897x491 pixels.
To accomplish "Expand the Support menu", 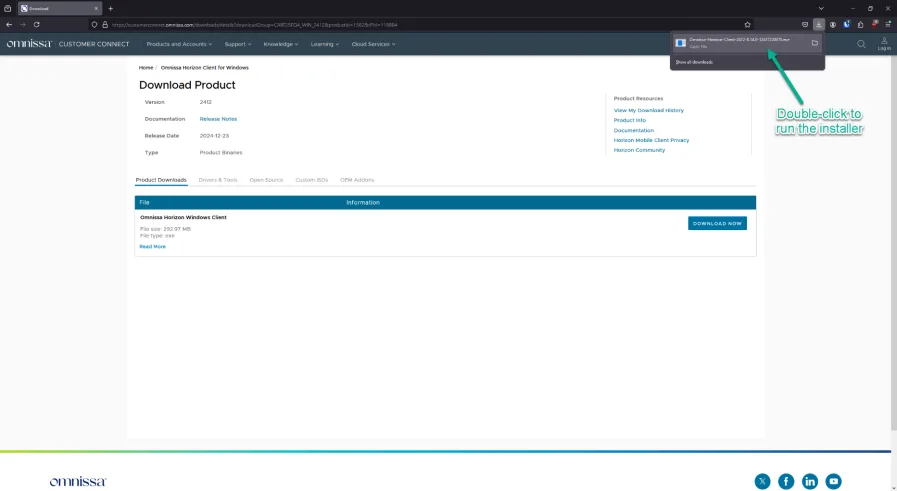I will tap(237, 44).
